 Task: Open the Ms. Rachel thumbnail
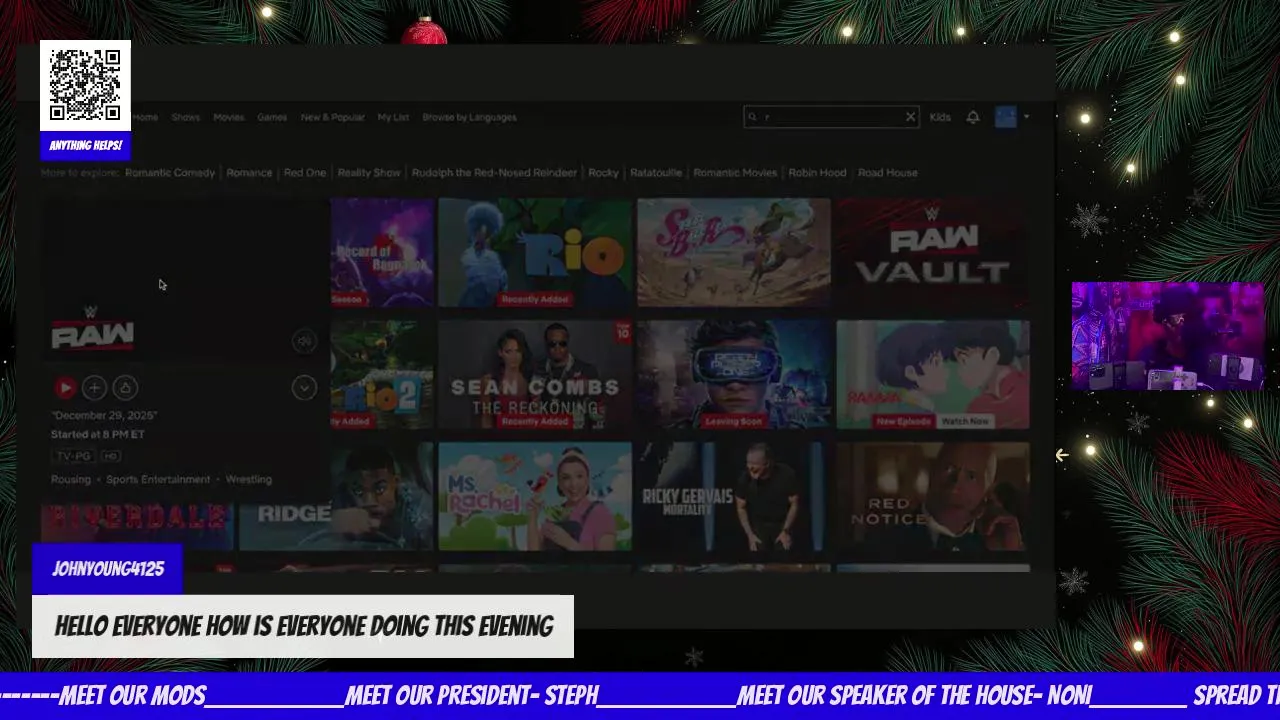[x=535, y=496]
